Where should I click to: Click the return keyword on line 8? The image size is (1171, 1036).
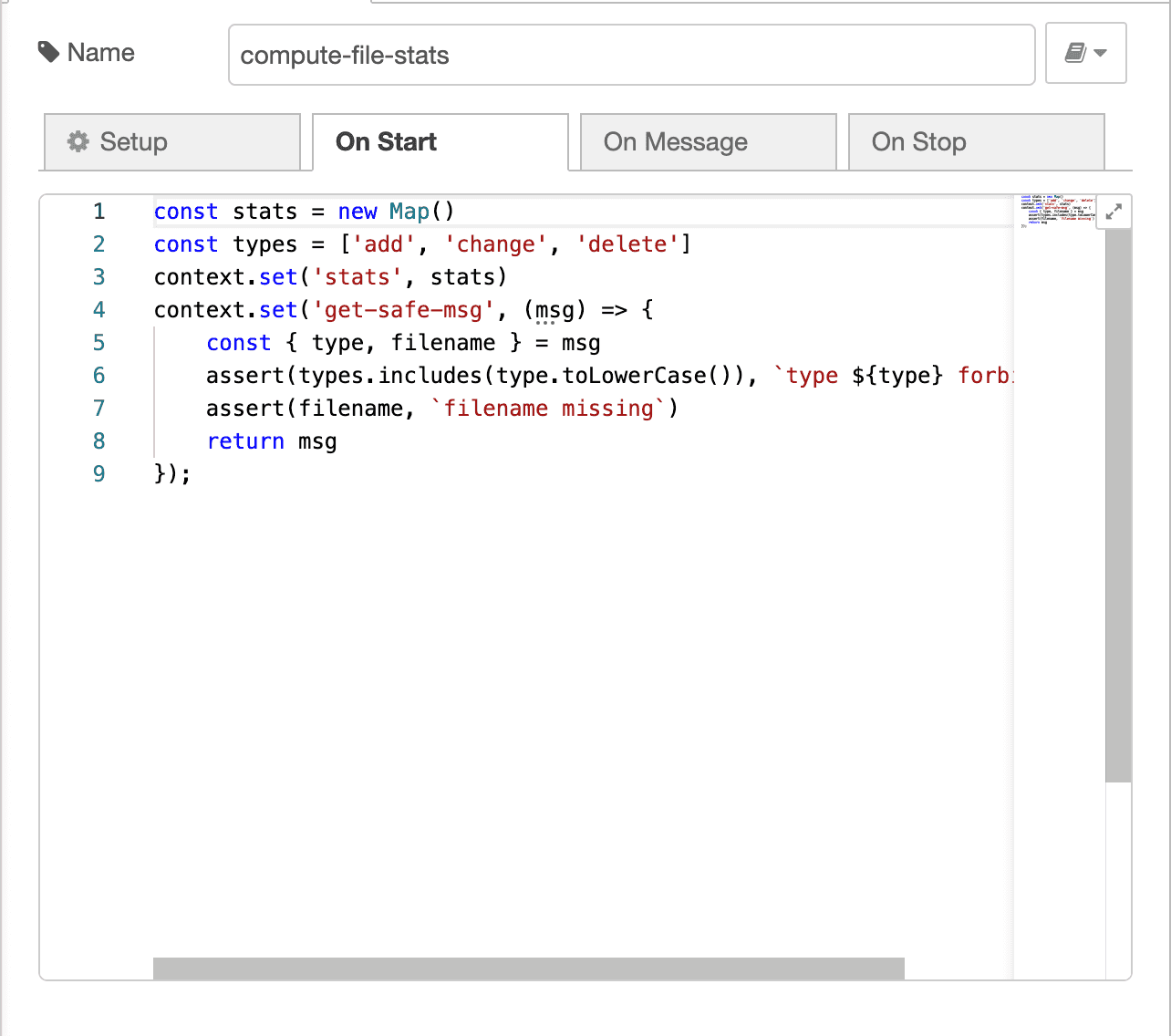(x=245, y=441)
